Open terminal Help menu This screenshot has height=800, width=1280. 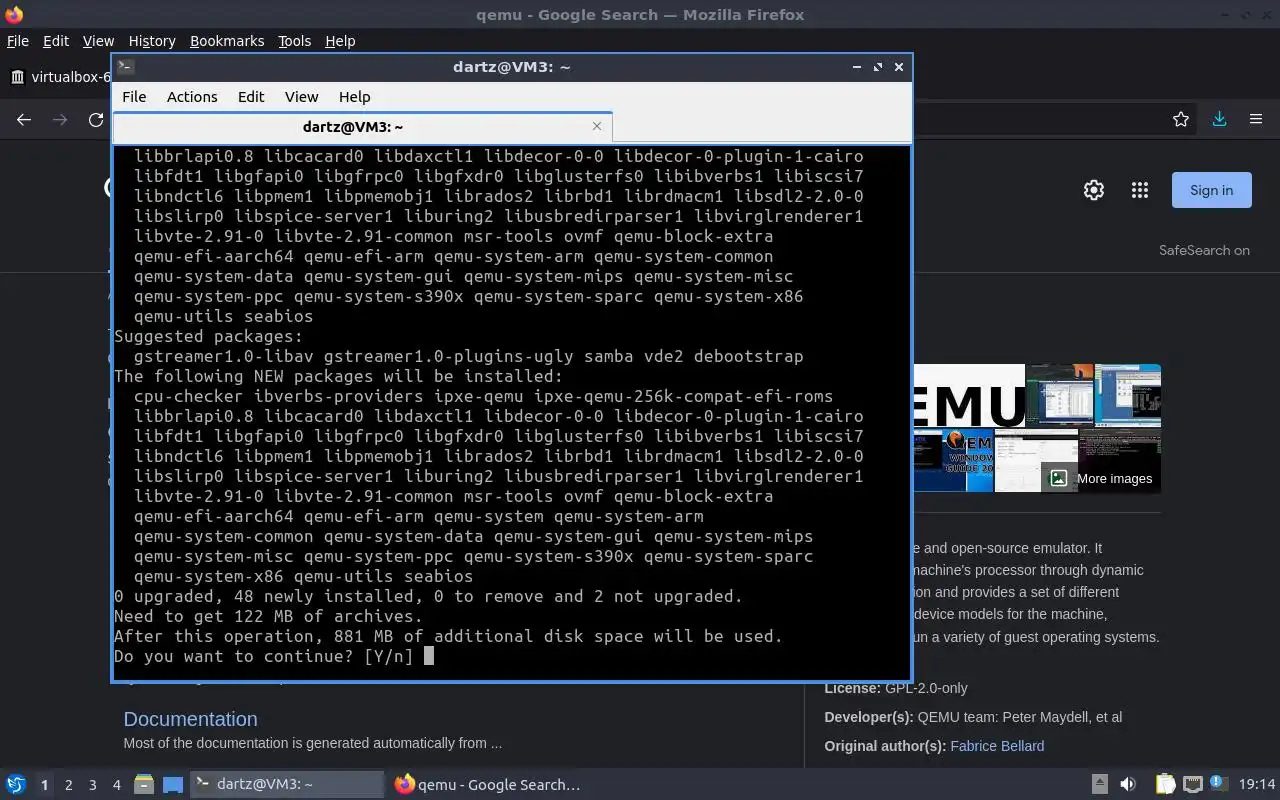pyautogui.click(x=354, y=97)
